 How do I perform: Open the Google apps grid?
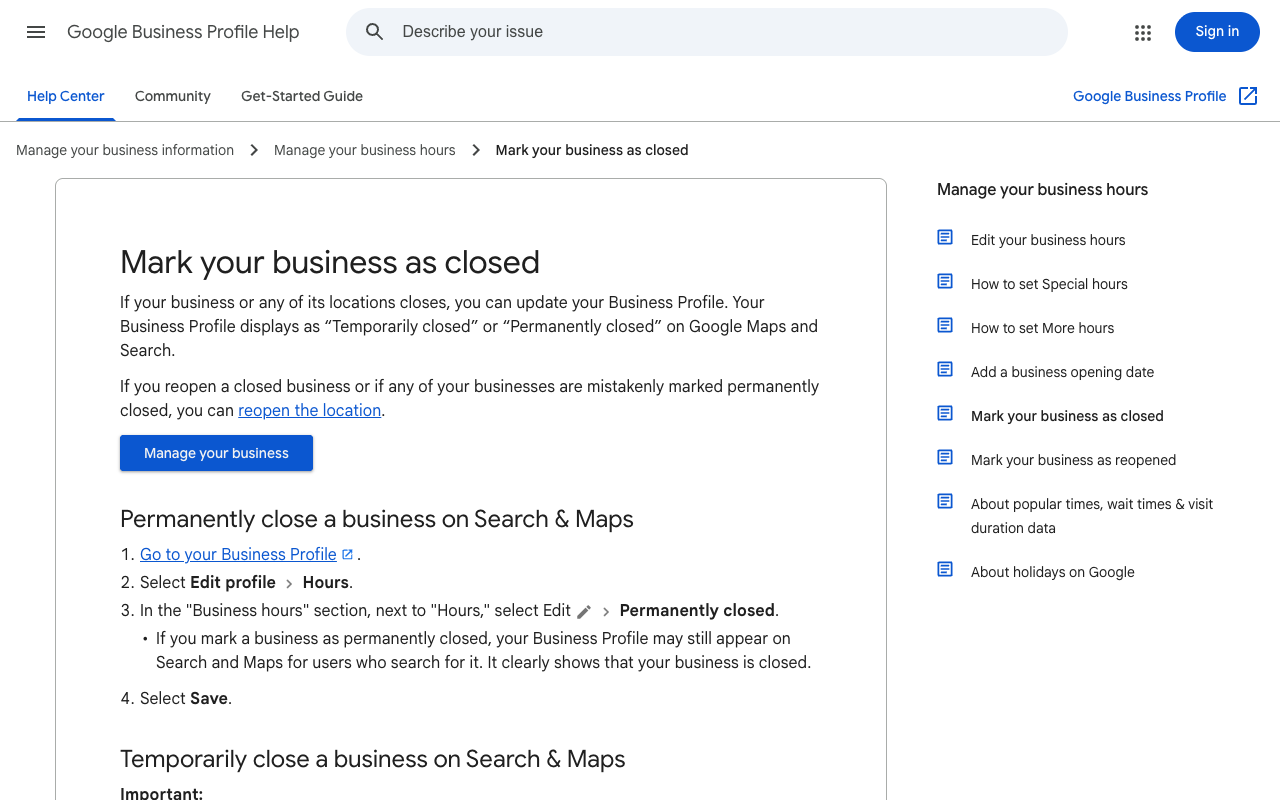click(x=1143, y=32)
